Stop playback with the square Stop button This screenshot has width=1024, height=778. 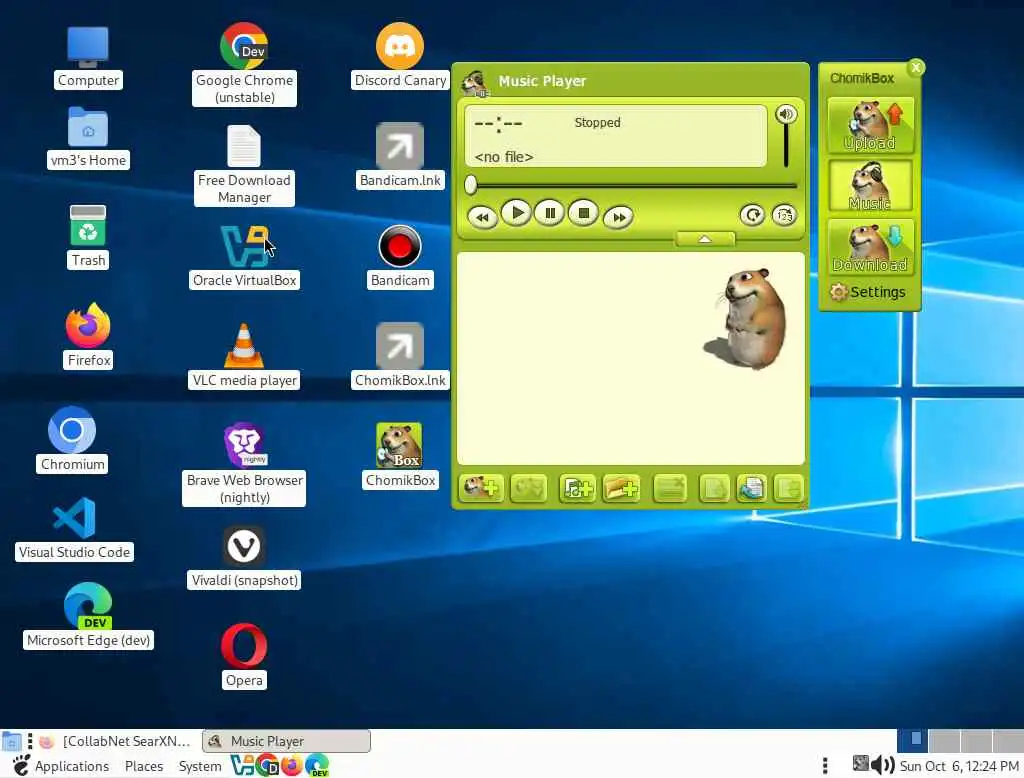[x=584, y=213]
